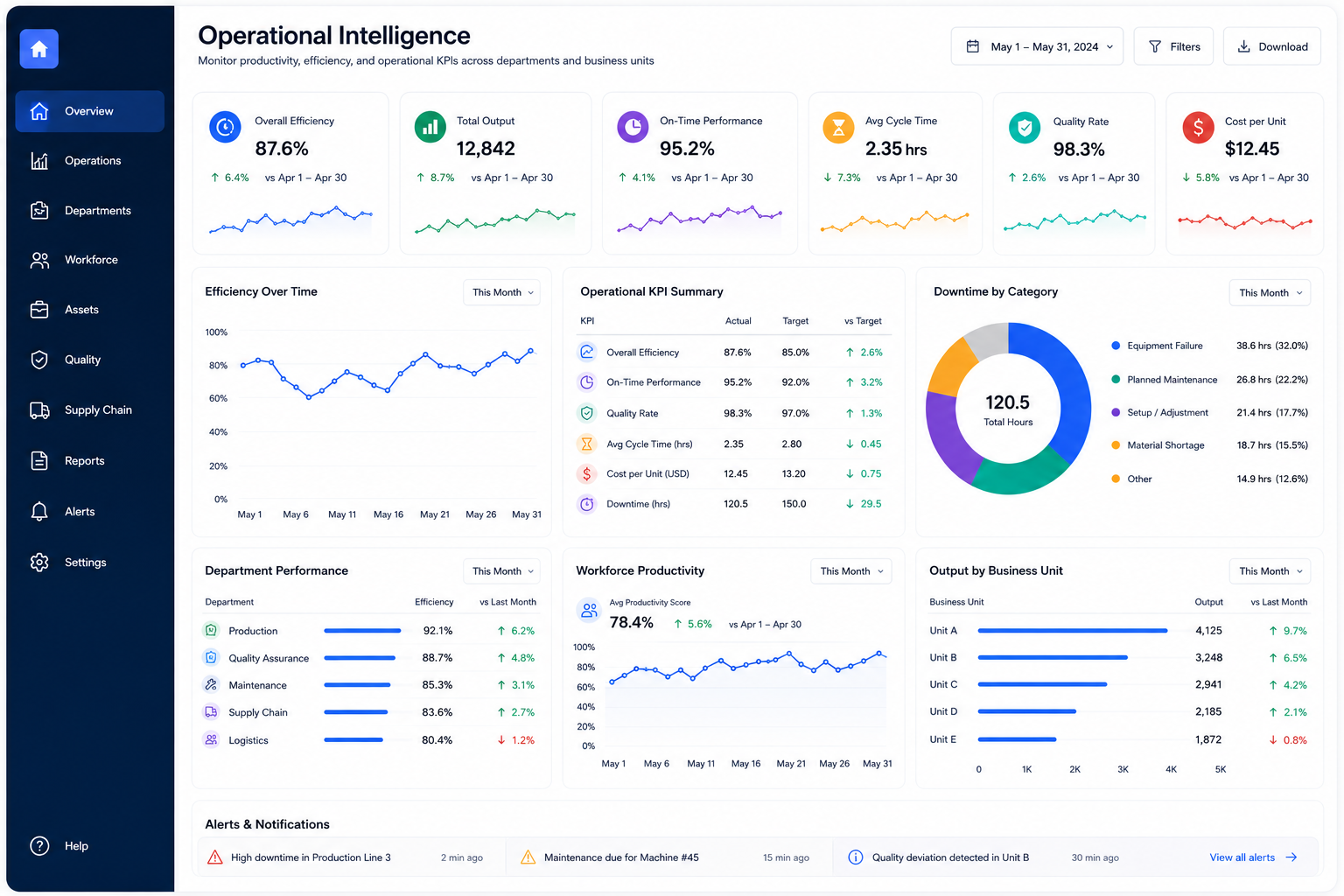This screenshot has width=1344, height=896.
Task: Click the Help item in sidebar
Action: pyautogui.click(x=89, y=846)
